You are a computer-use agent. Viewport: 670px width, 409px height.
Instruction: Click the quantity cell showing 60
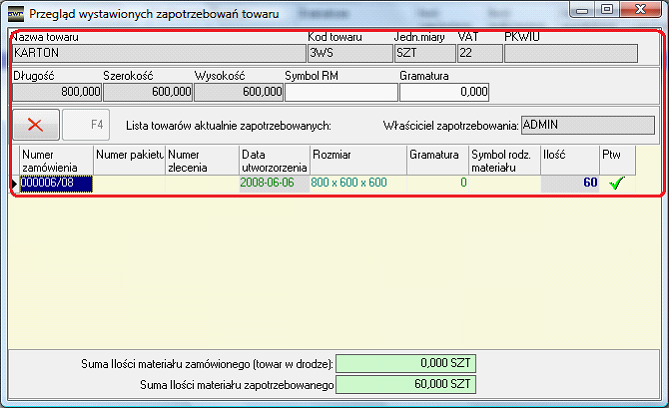567,183
